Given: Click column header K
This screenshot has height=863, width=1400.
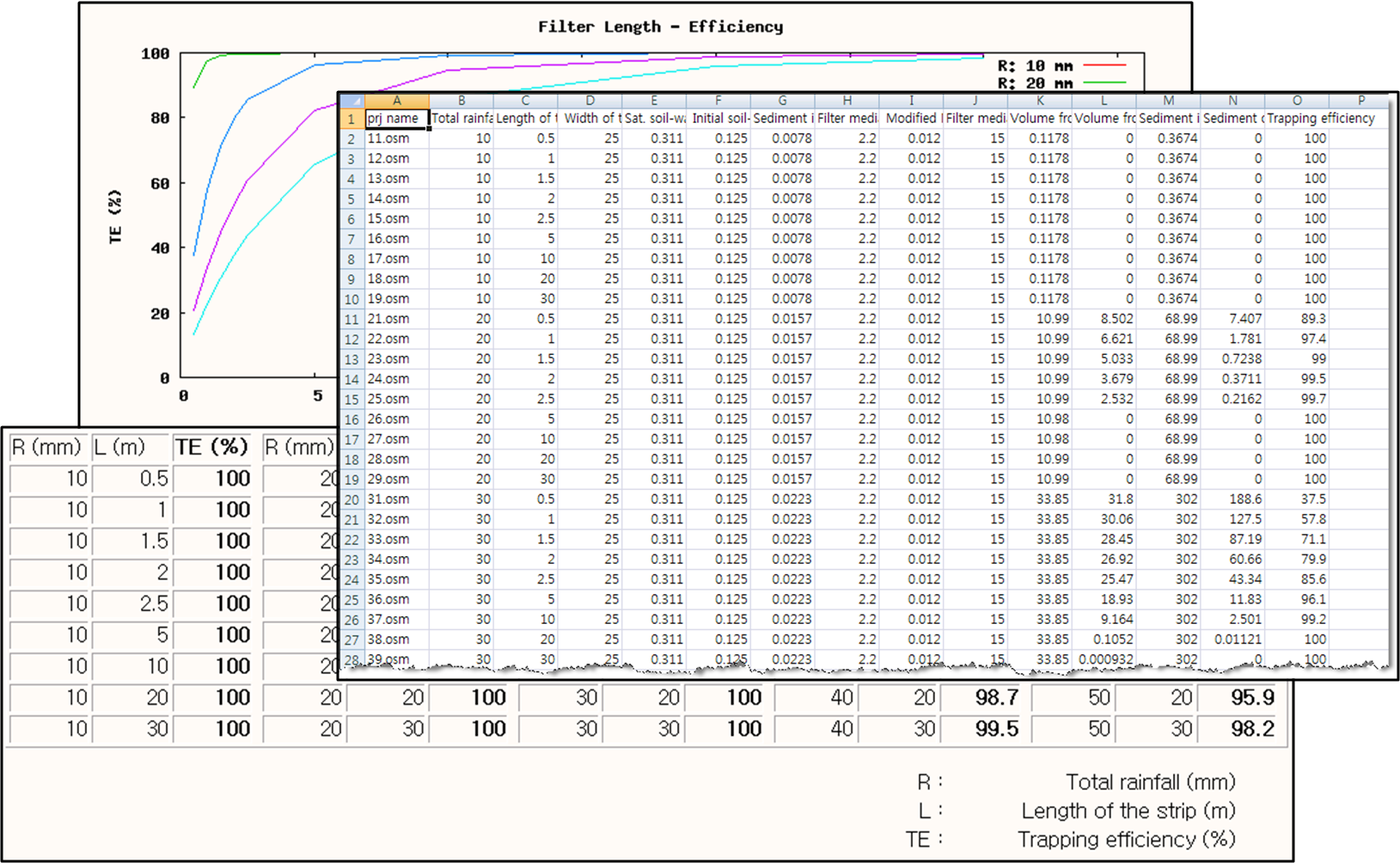Looking at the screenshot, I should point(1039,101).
